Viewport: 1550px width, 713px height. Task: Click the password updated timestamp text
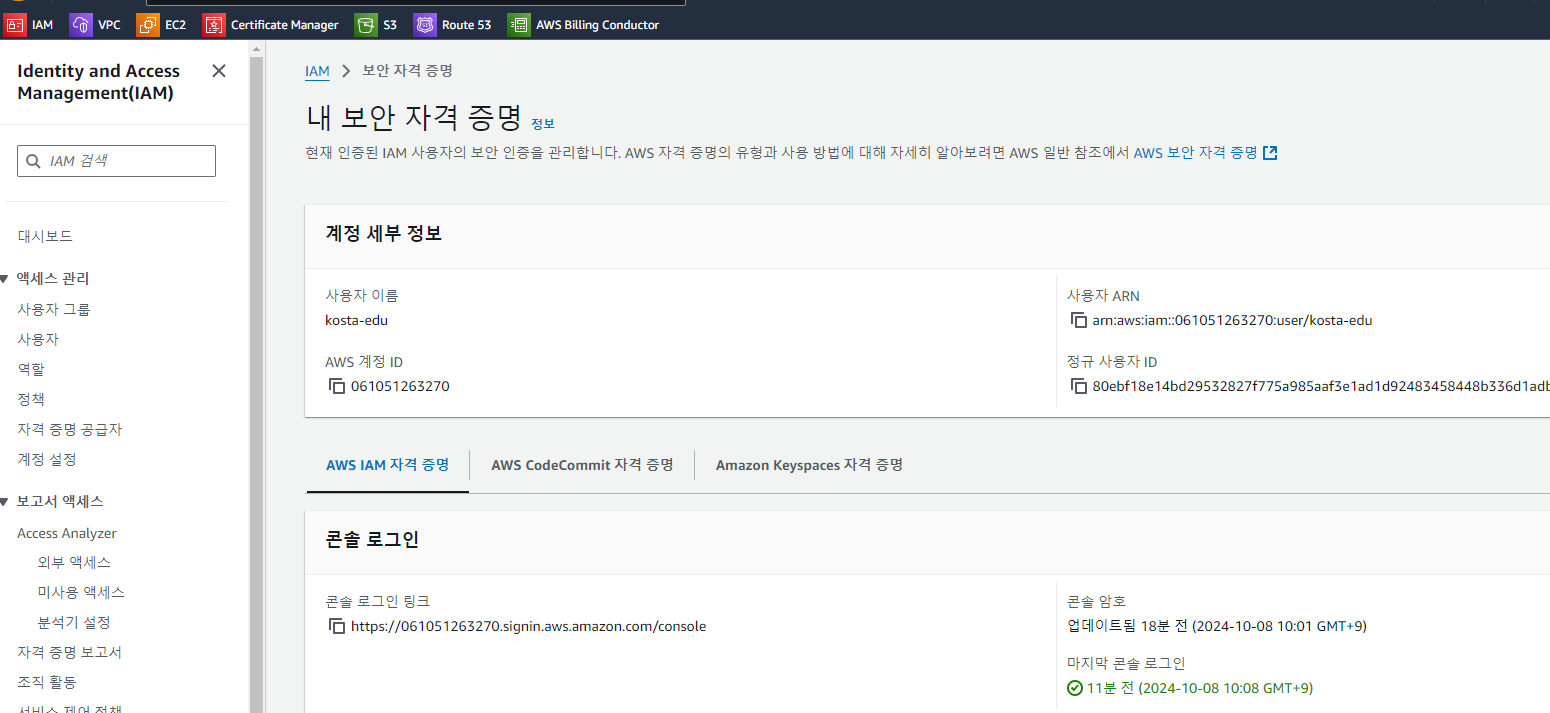1217,626
